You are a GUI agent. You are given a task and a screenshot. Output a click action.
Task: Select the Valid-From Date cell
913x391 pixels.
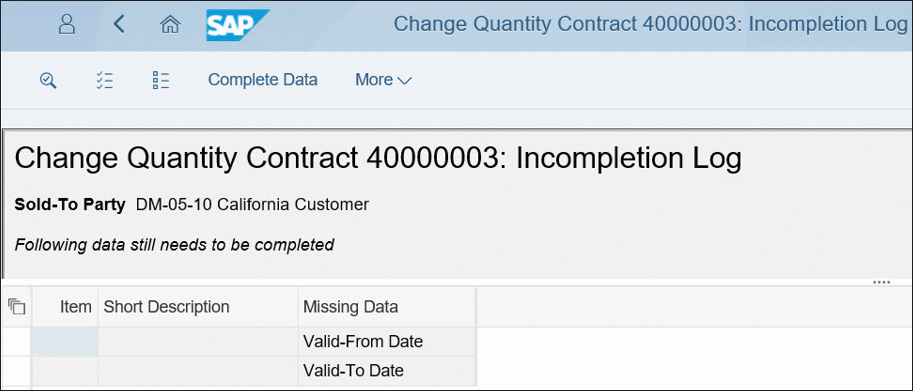(x=387, y=342)
